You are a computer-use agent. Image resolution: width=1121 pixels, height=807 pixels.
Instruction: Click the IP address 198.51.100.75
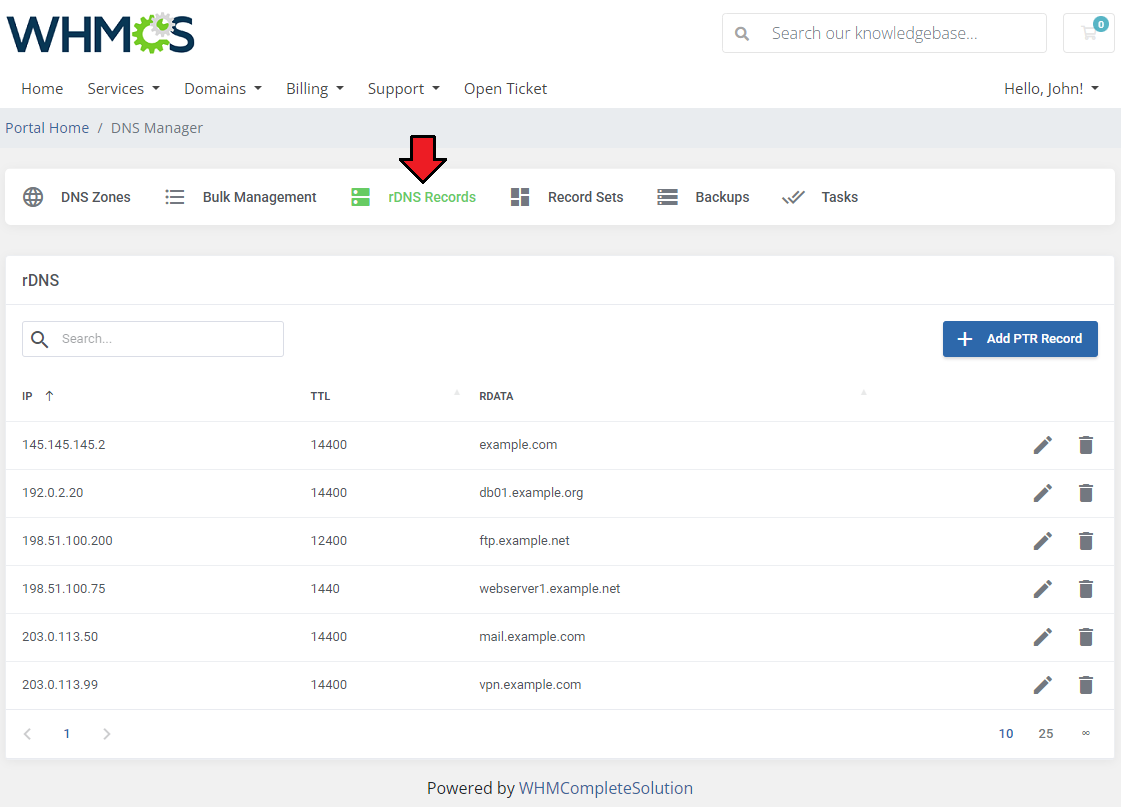[64, 588]
